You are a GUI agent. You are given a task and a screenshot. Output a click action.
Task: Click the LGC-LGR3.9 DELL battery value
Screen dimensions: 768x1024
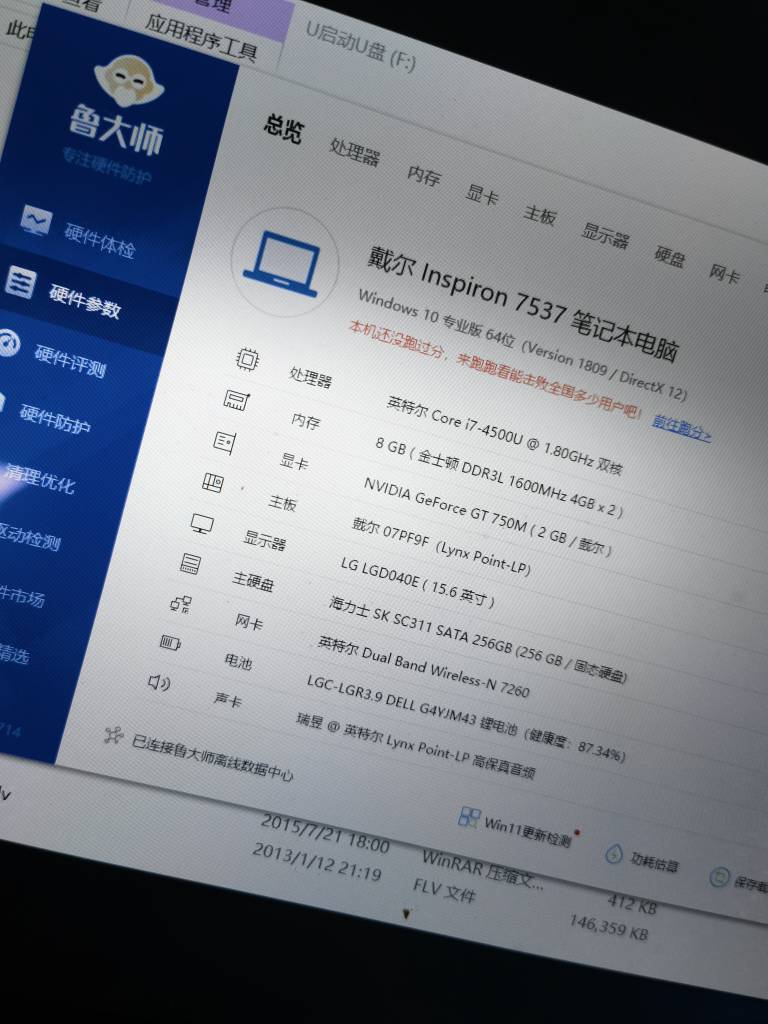[x=466, y=718]
